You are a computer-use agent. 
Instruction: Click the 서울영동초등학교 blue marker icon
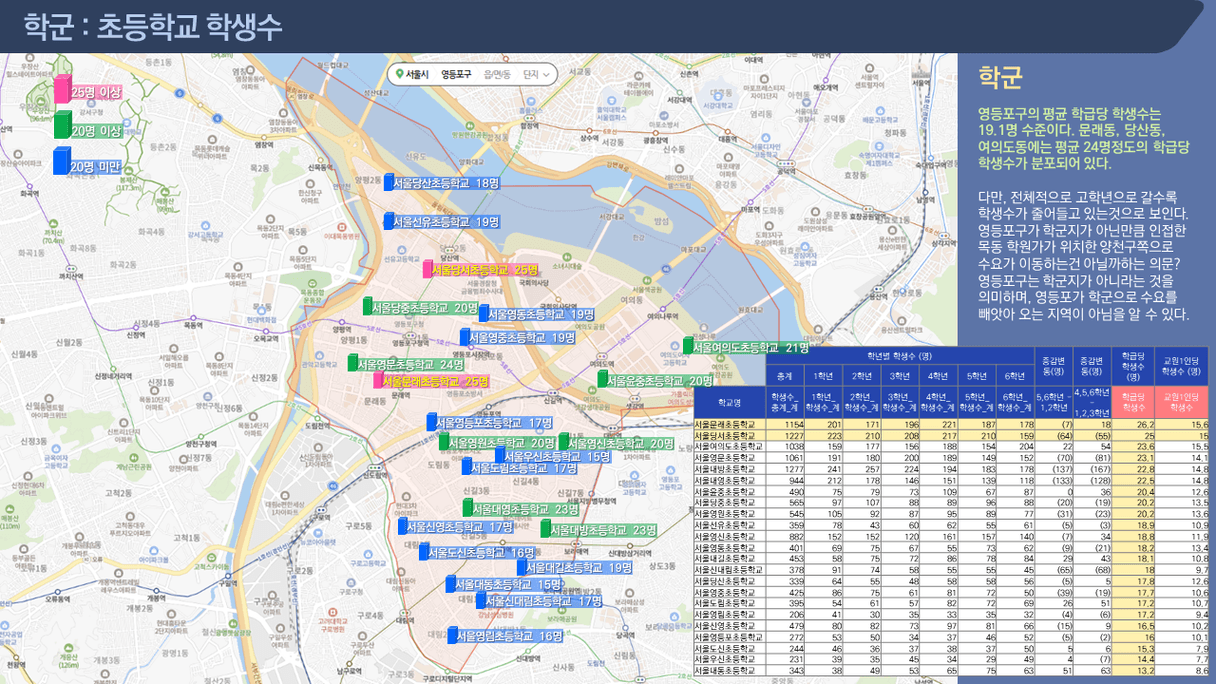[x=485, y=314]
